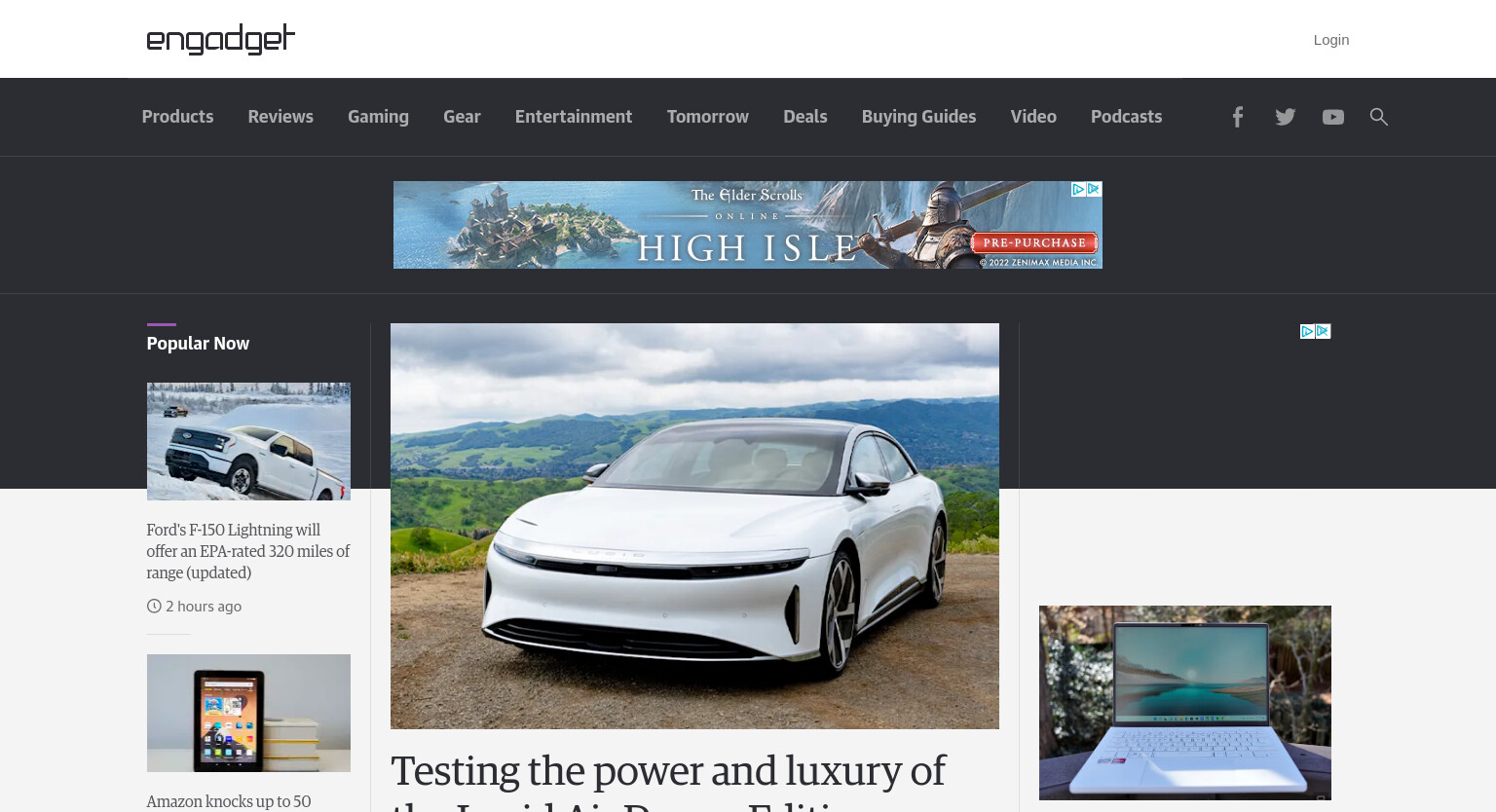1496x812 pixels.
Task: Read Ford's F-150 Lightning range headline
Action: click(248, 551)
